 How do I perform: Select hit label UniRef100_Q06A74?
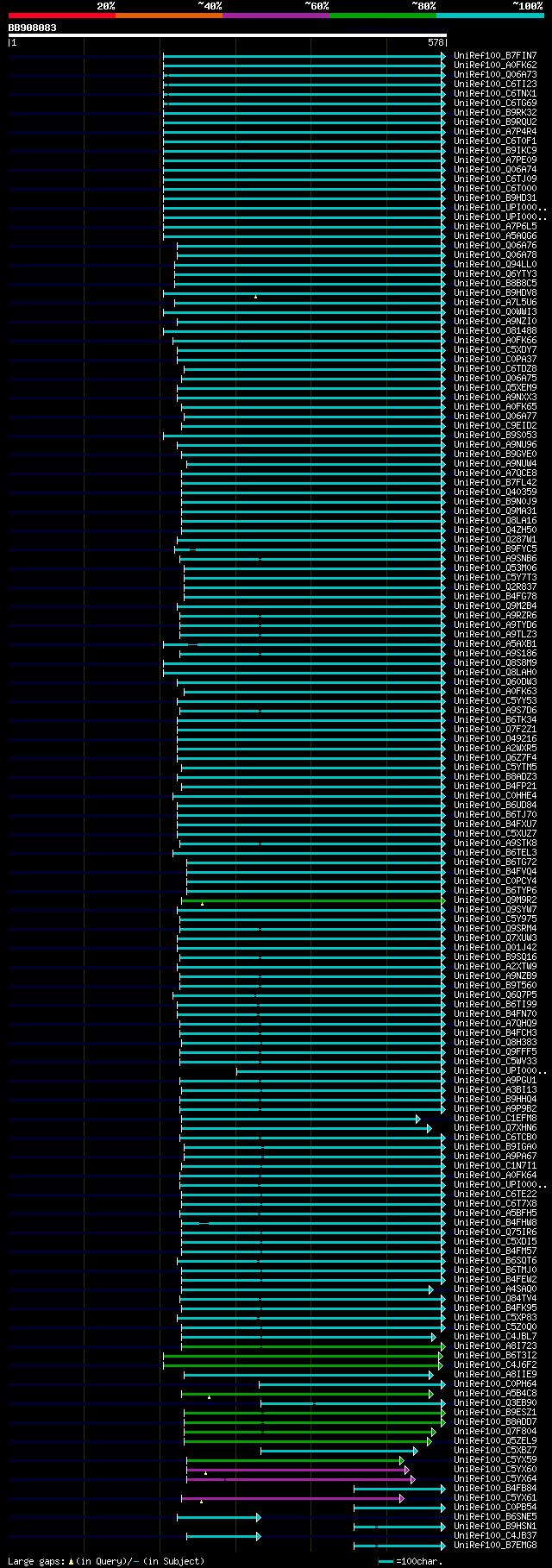[495, 170]
